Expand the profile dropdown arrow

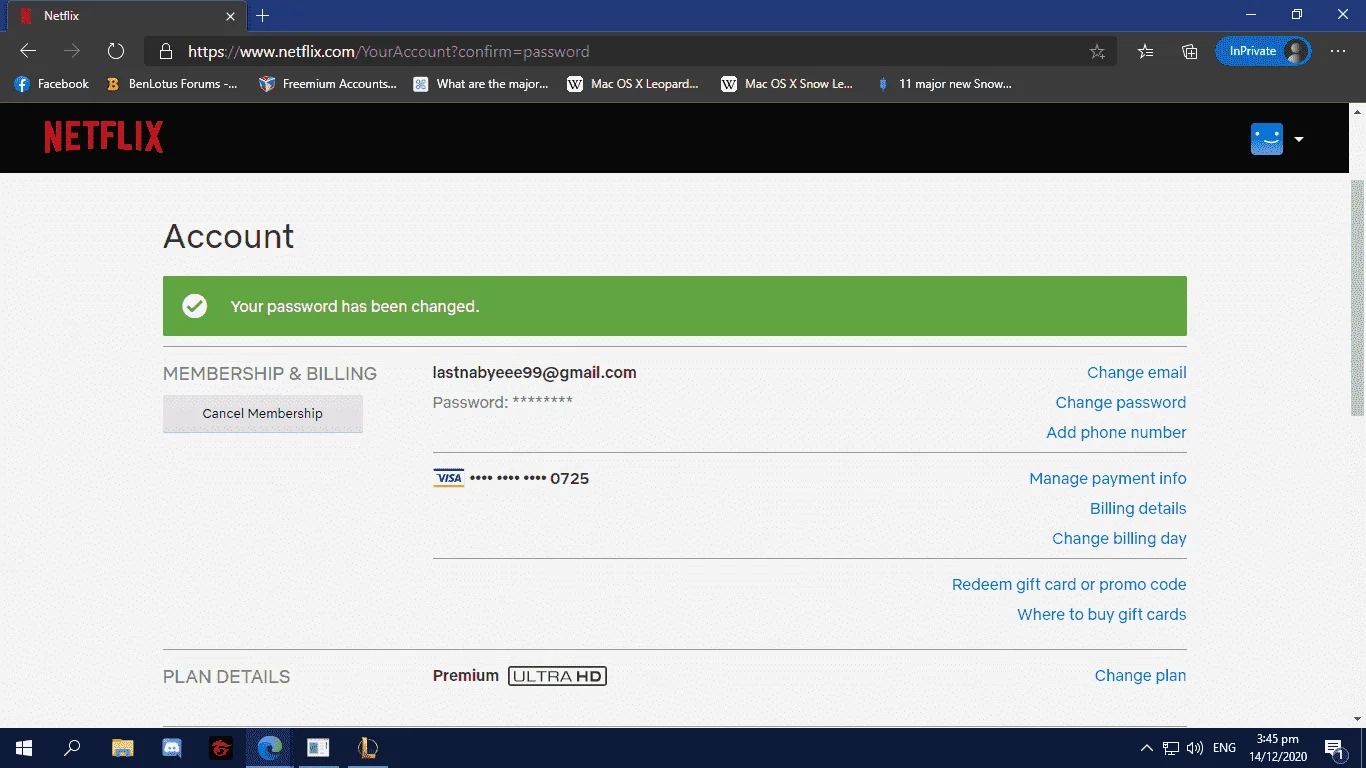click(1299, 139)
